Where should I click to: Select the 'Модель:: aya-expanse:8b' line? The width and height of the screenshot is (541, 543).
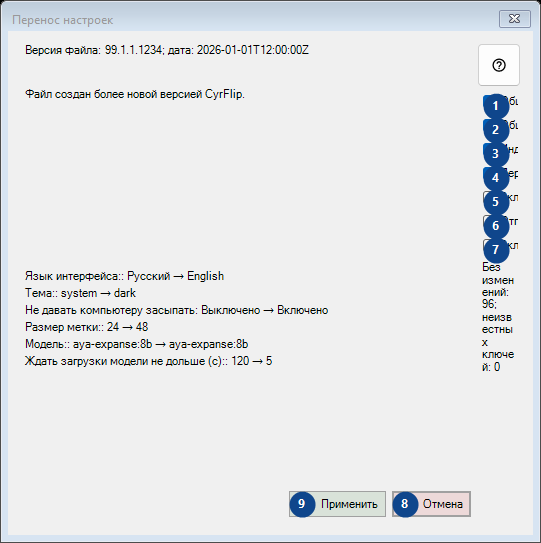tap(136, 344)
